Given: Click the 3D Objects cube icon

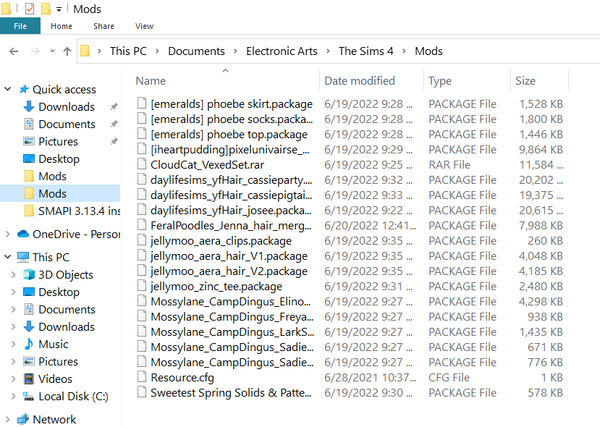Looking at the screenshot, I should pyautogui.click(x=29, y=274).
